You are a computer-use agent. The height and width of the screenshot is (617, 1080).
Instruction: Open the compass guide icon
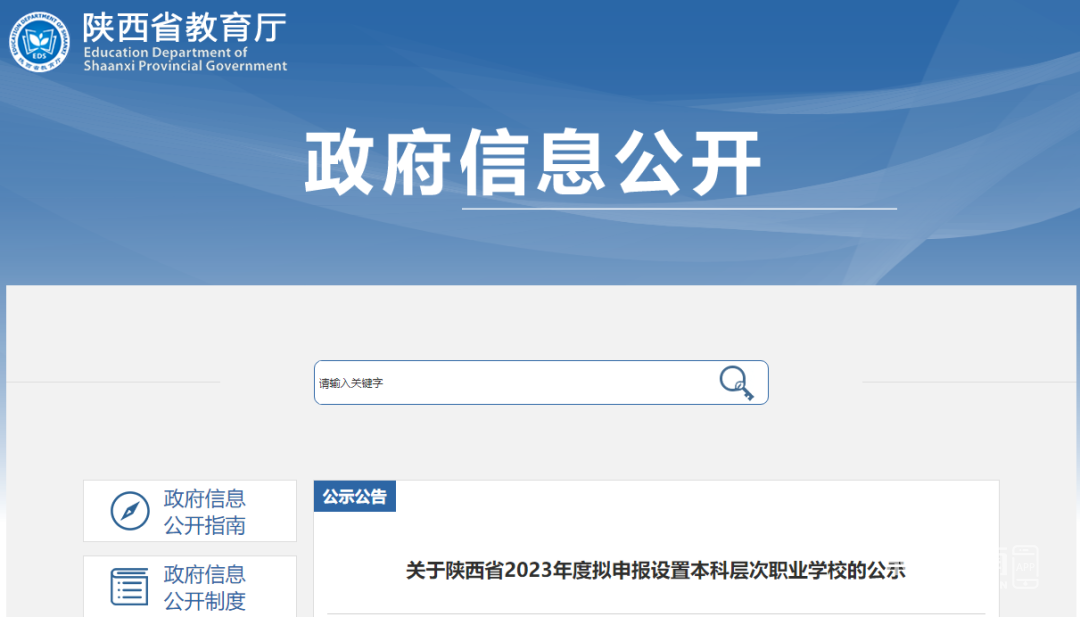129,511
